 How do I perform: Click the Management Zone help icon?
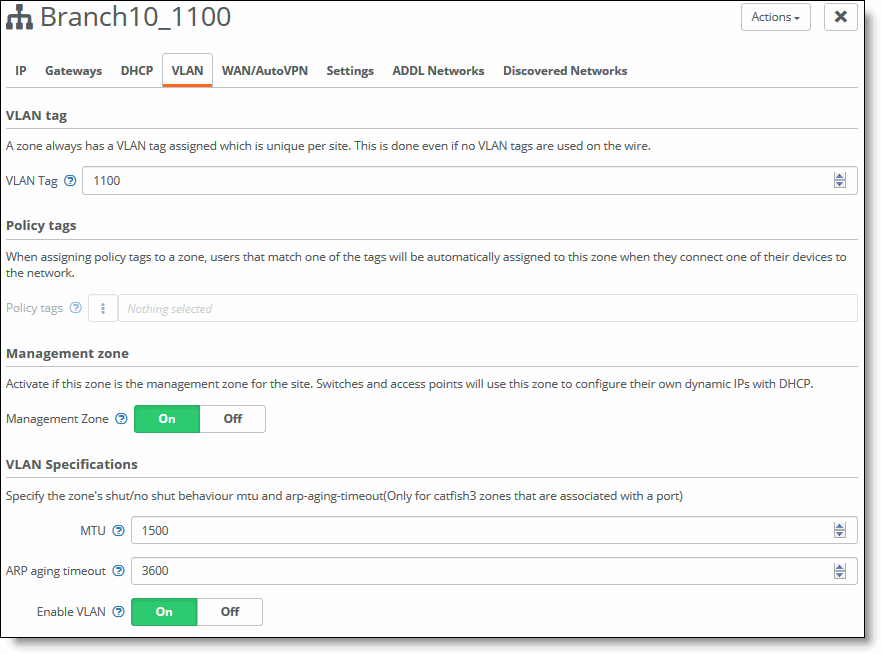point(121,419)
